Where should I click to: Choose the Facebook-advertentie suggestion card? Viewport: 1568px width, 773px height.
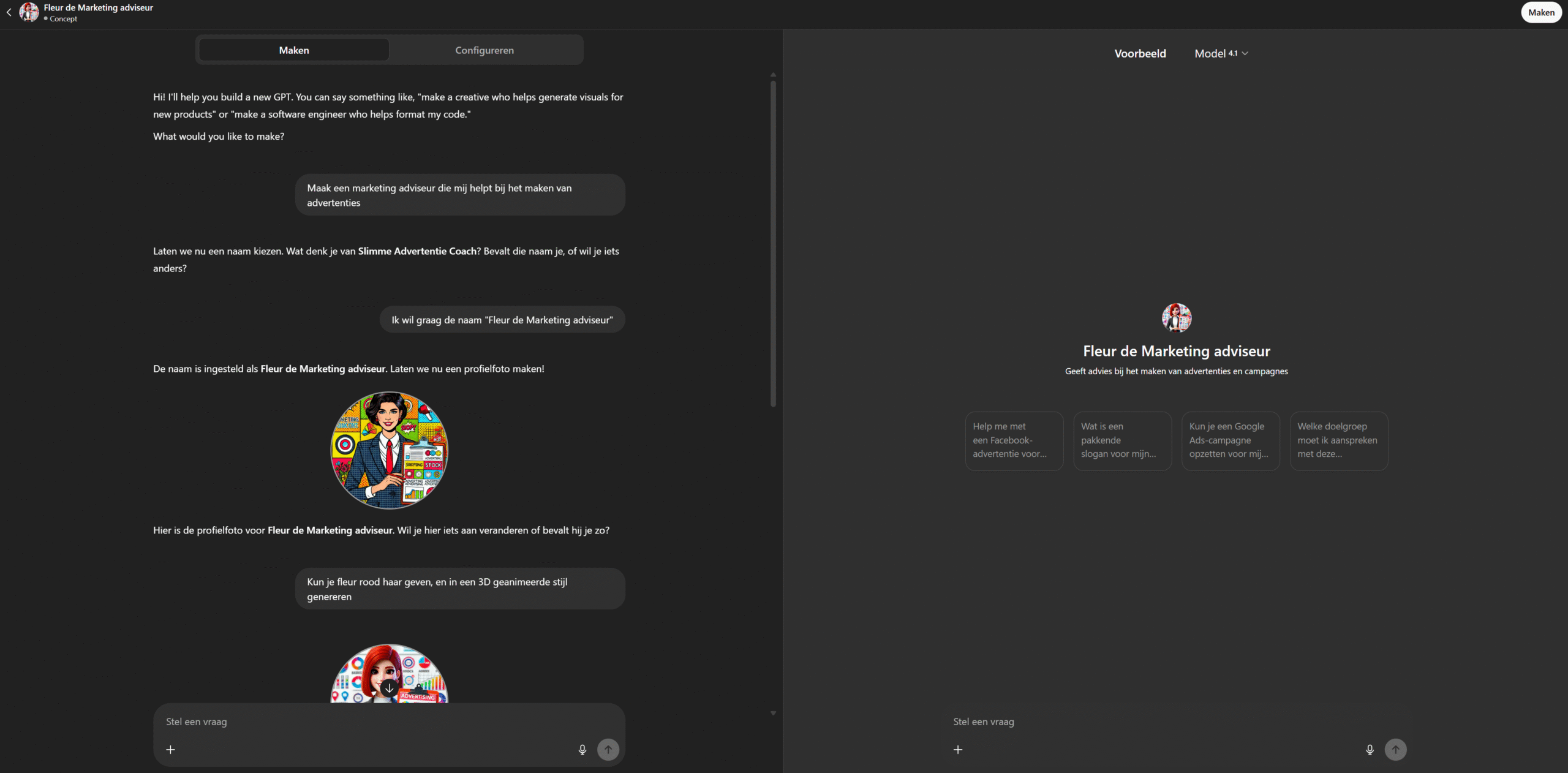(1014, 440)
